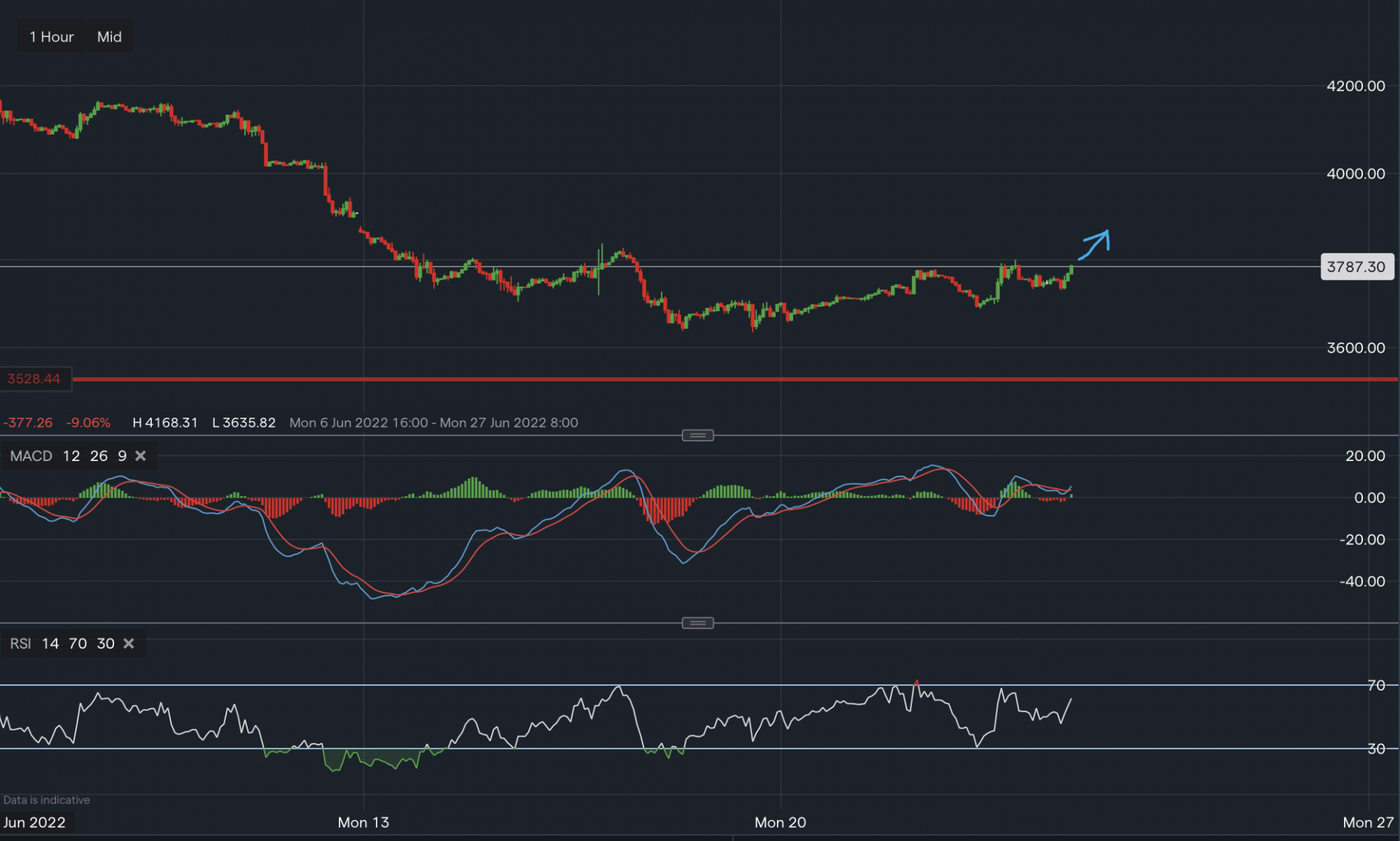Image resolution: width=1400 pixels, height=841 pixels.
Task: Click the low value L 3635.82
Action: [244, 423]
